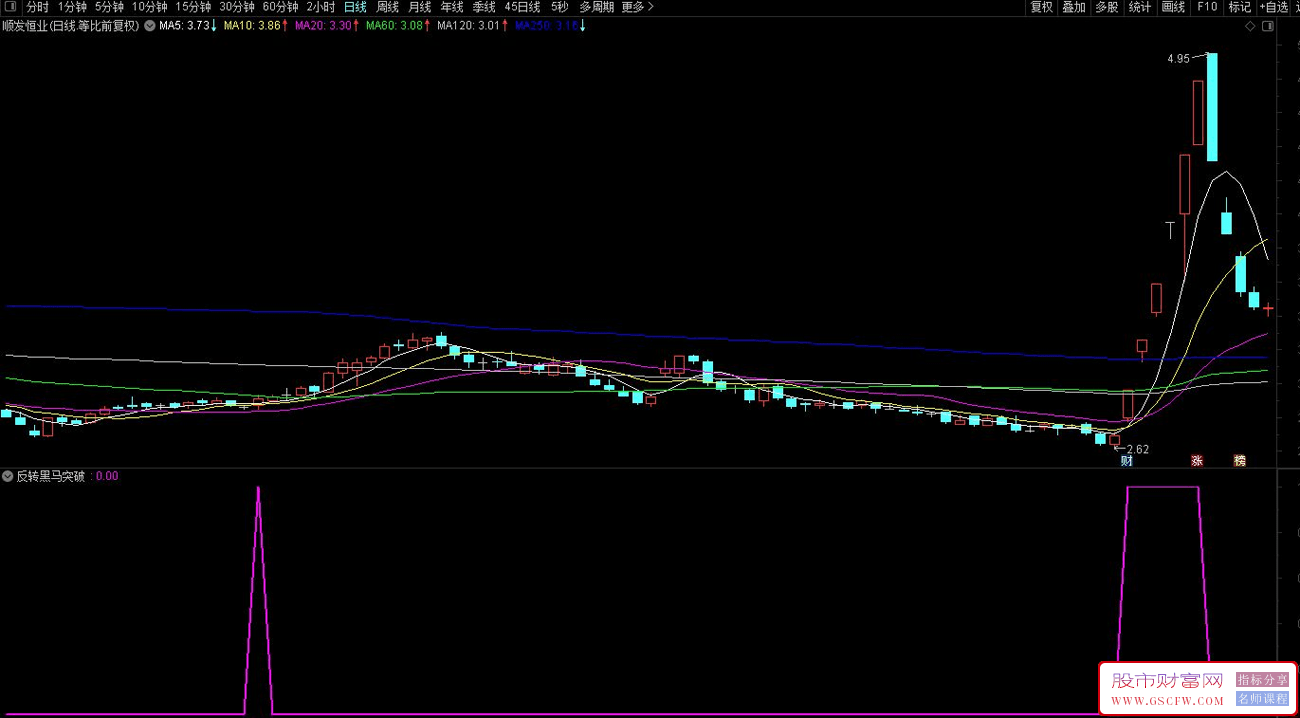Open the 指标分享 link in the overlay

tap(1262, 679)
